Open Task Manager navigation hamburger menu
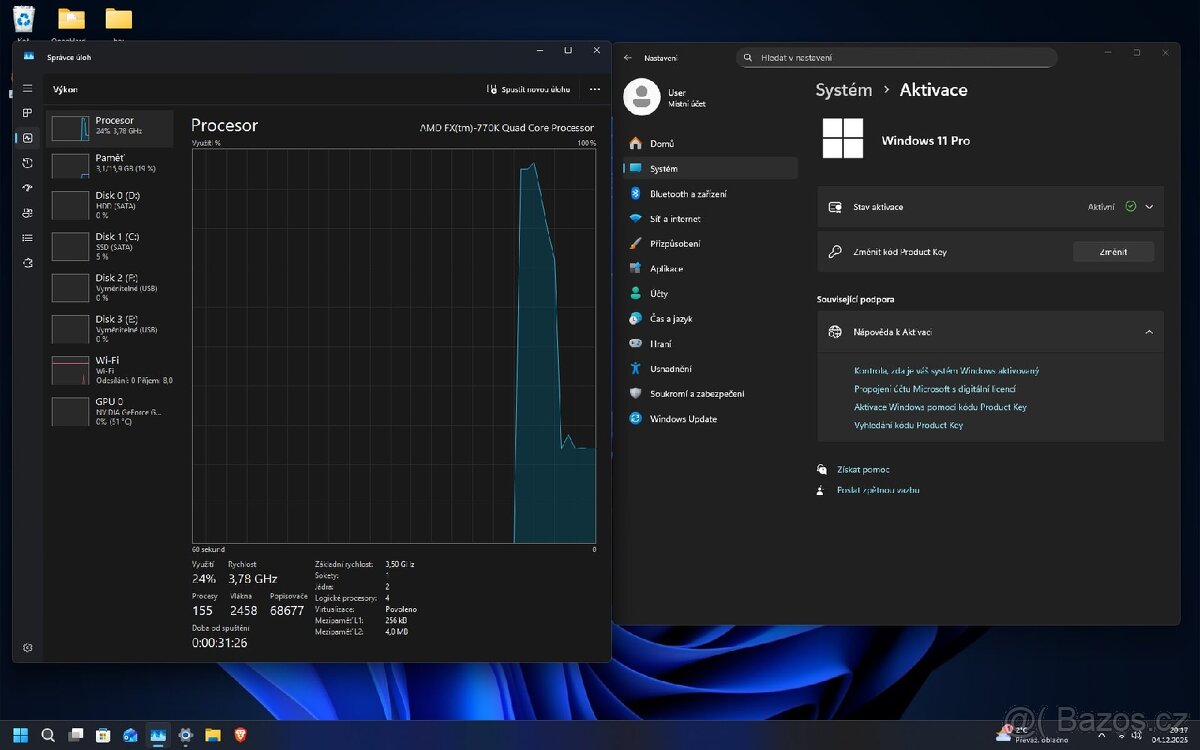 coord(26,88)
